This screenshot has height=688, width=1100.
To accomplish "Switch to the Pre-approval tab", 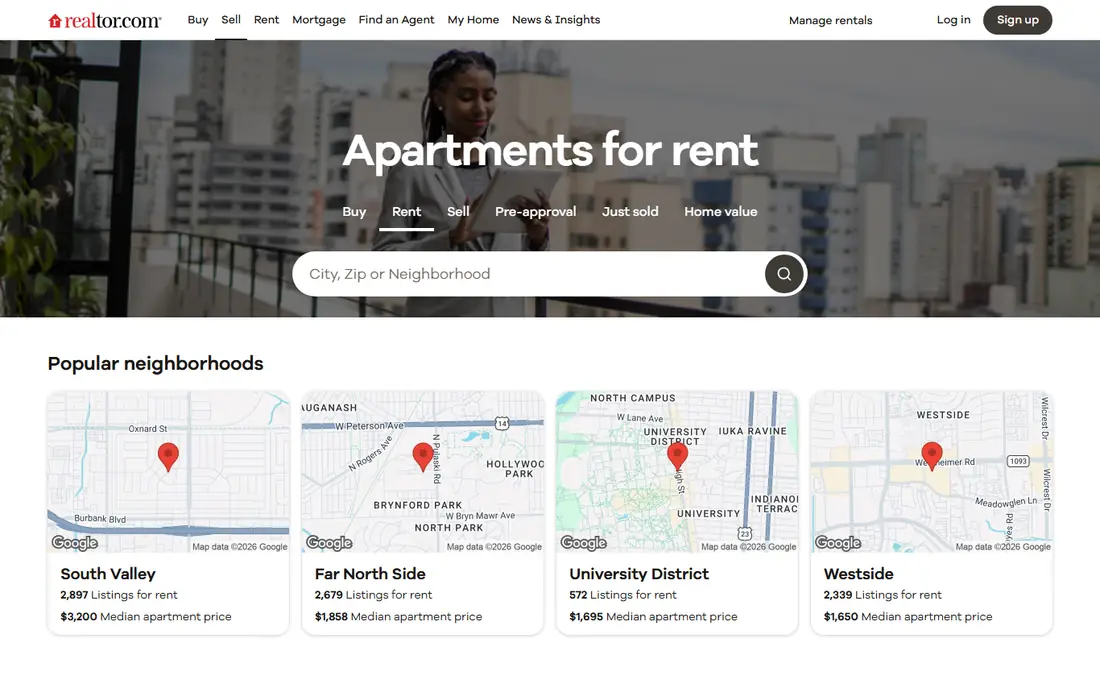I will (x=535, y=212).
